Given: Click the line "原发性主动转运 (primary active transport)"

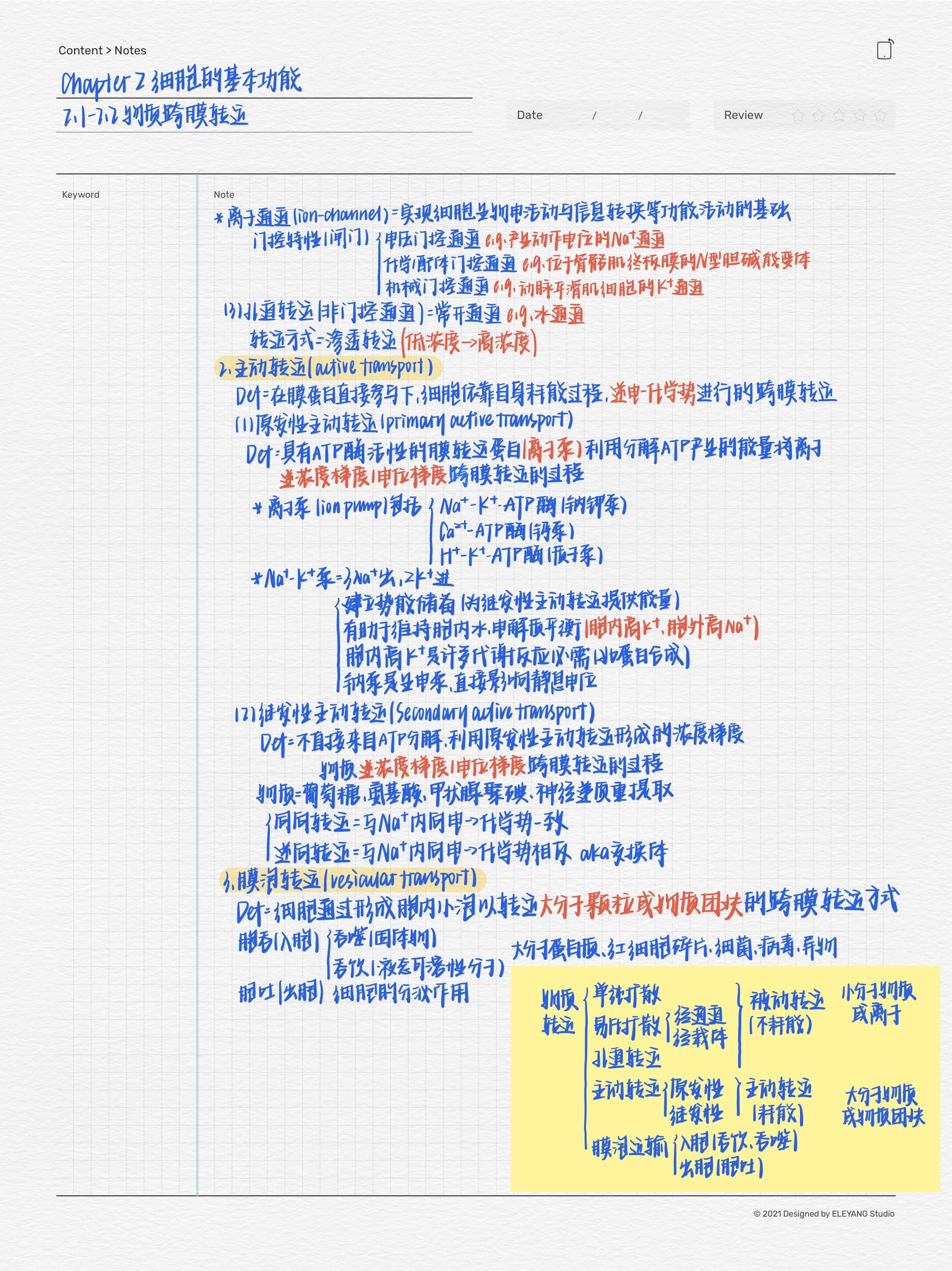Looking at the screenshot, I should [405, 422].
